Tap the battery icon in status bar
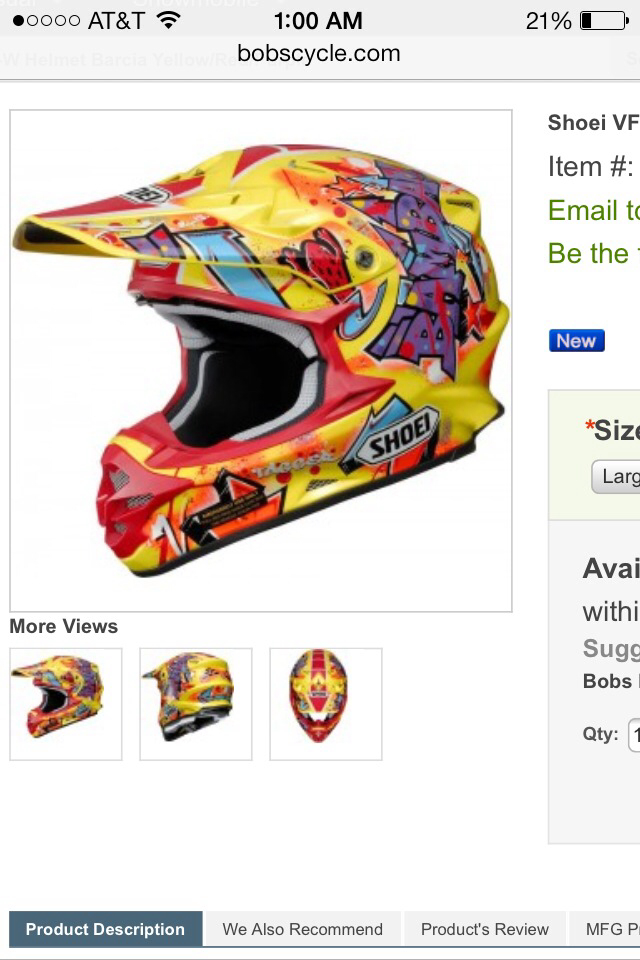Screen dimensions: 640x960 pos(604,21)
